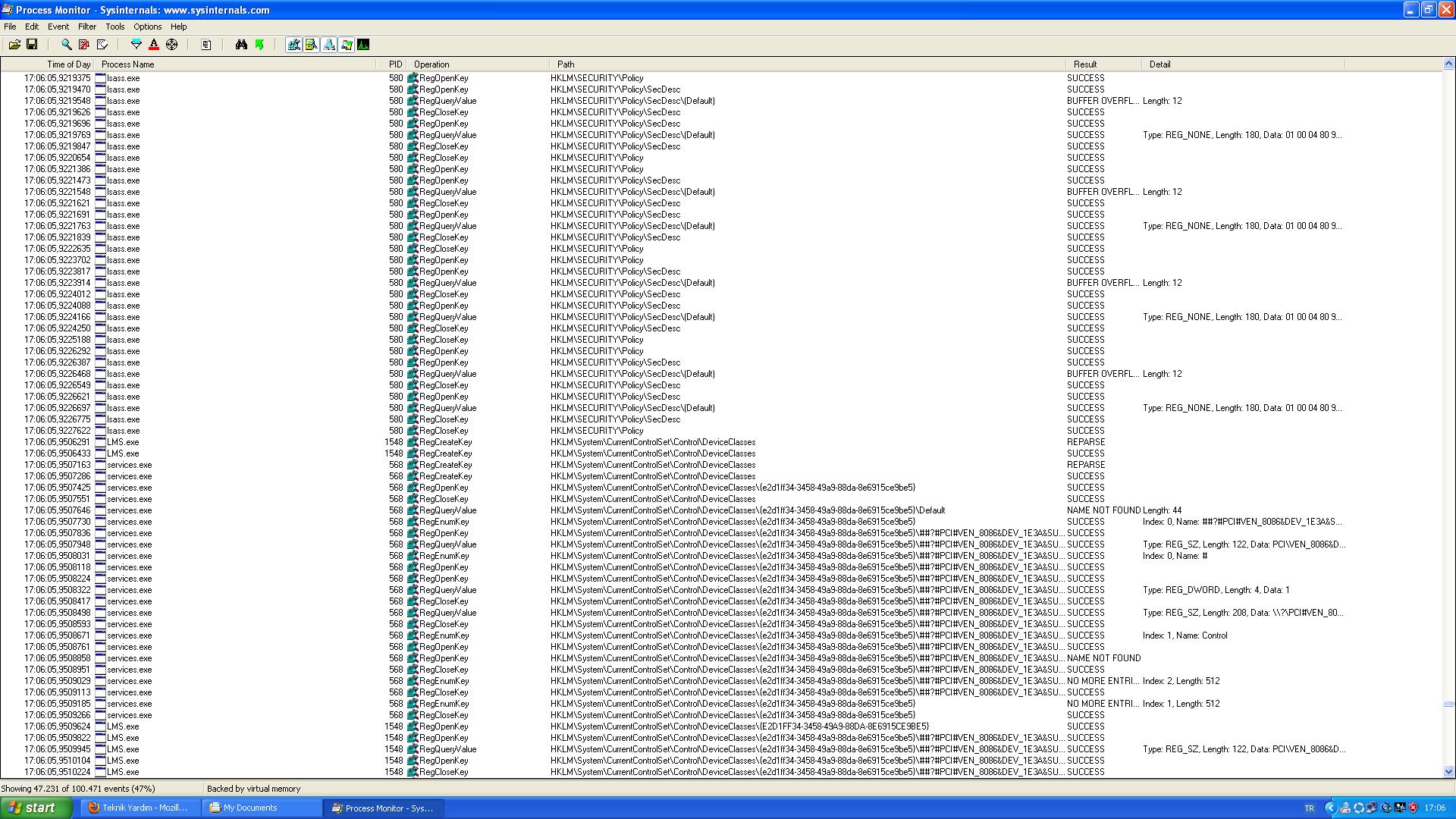The image size is (1456, 819).
Task: Expand hidden tray icons chevron
Action: (1331, 808)
